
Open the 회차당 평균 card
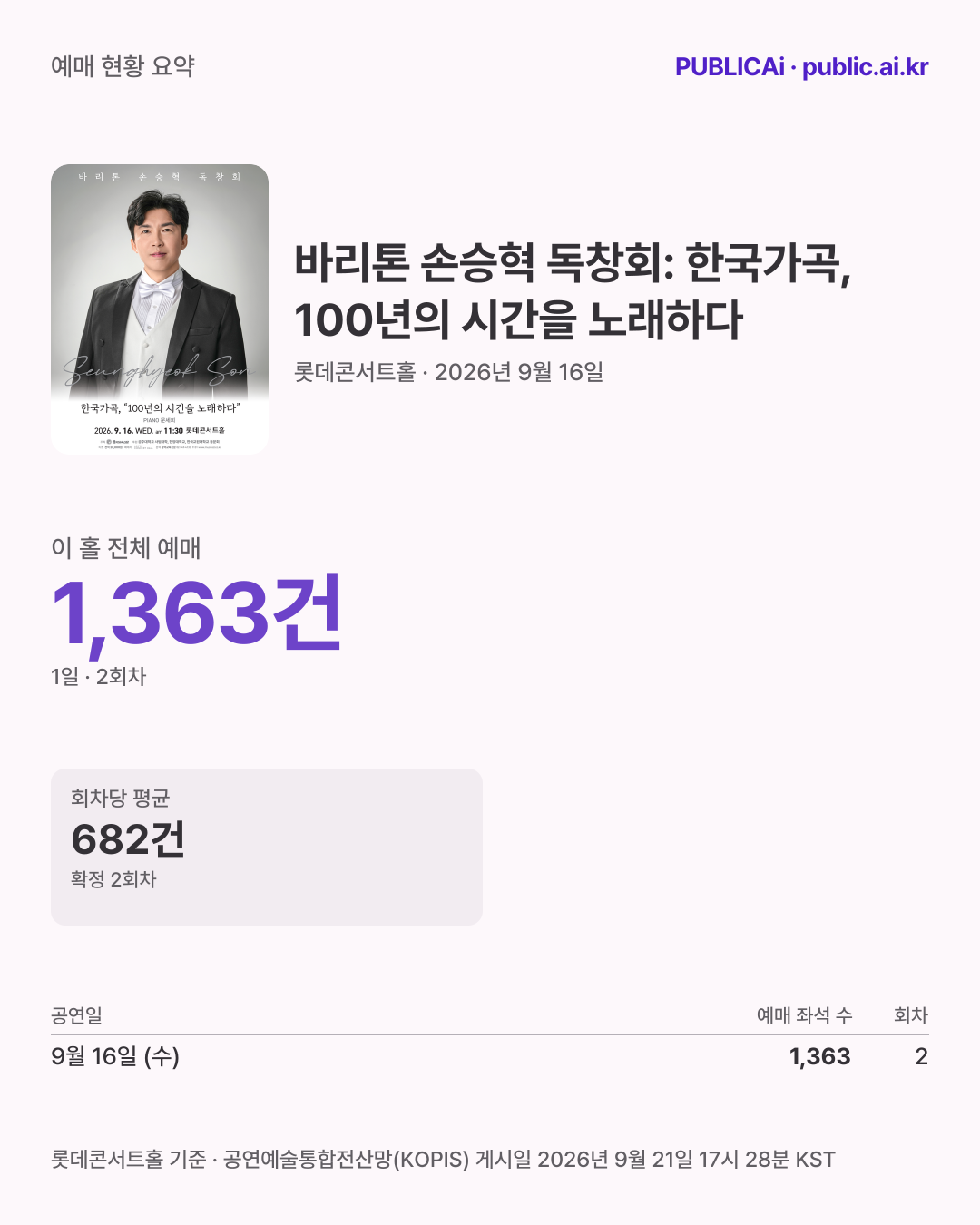[x=267, y=847]
